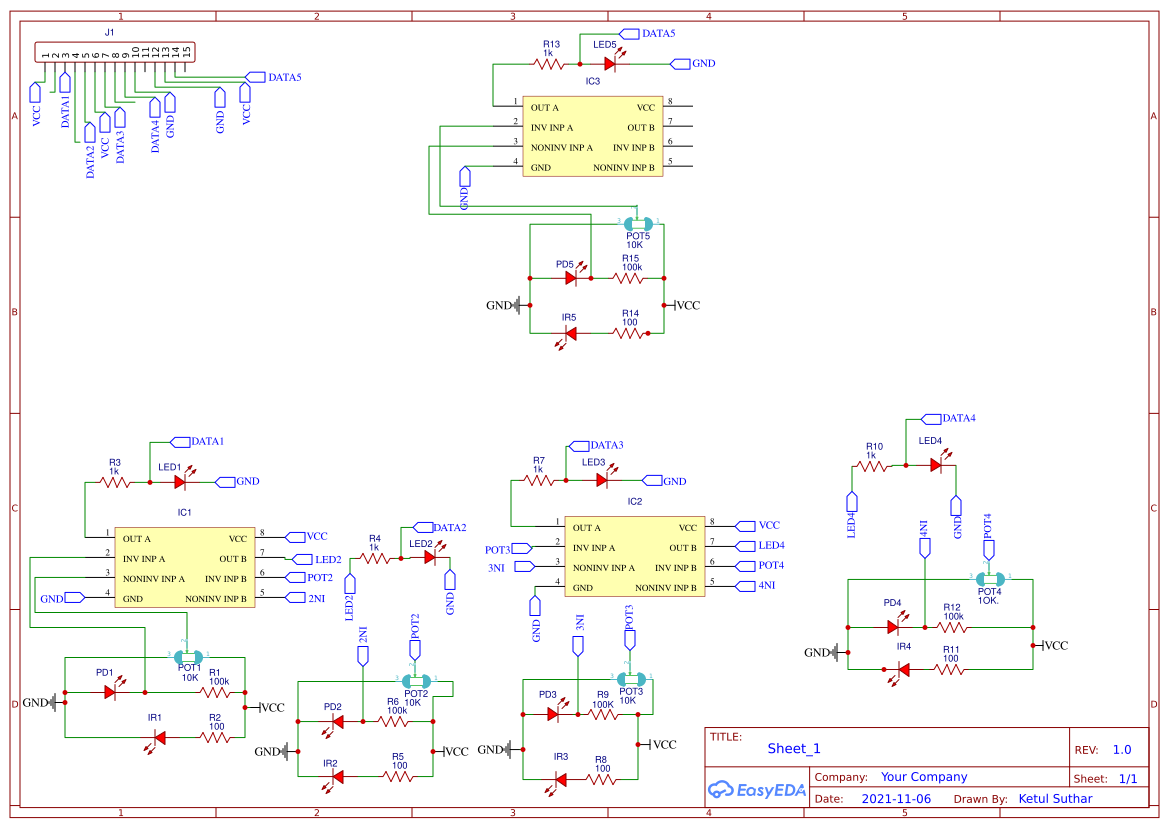
Task: Select the REV 1.0 value field
Action: tap(1123, 748)
